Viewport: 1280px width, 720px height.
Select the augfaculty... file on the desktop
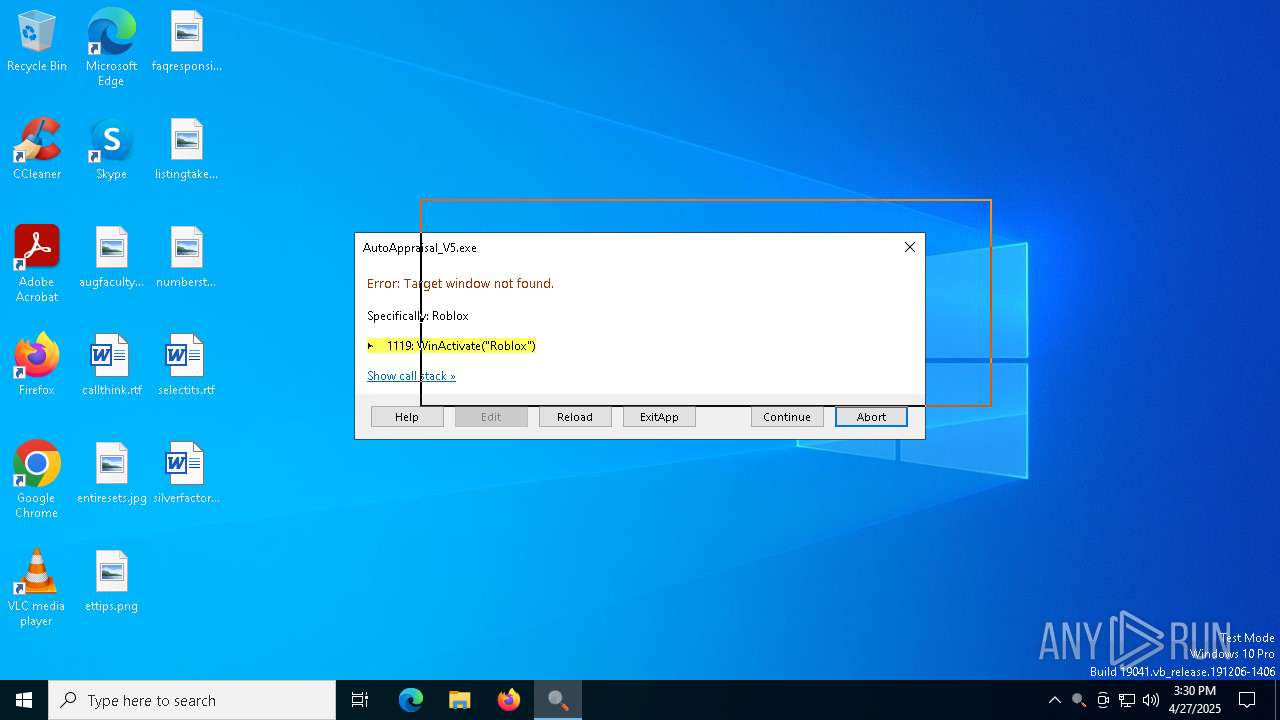click(111, 258)
